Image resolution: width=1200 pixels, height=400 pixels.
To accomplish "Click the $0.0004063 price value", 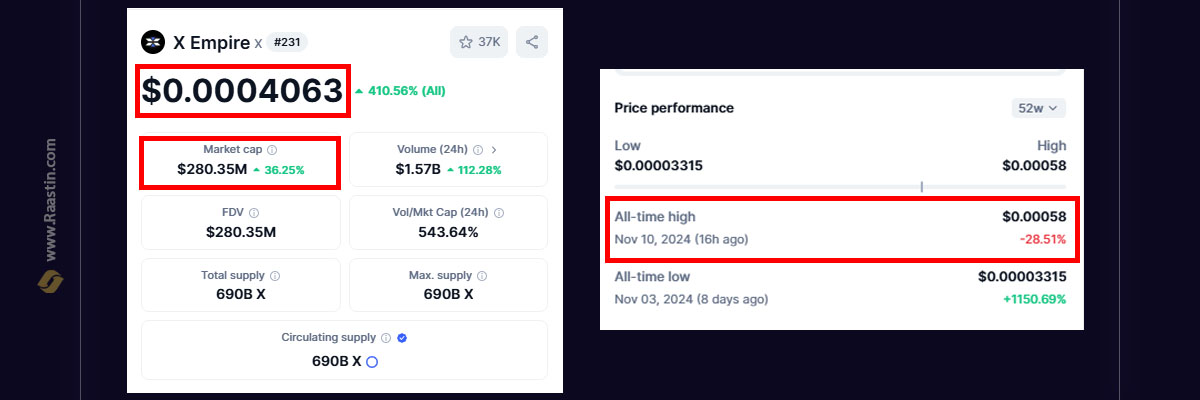I will coord(243,90).
